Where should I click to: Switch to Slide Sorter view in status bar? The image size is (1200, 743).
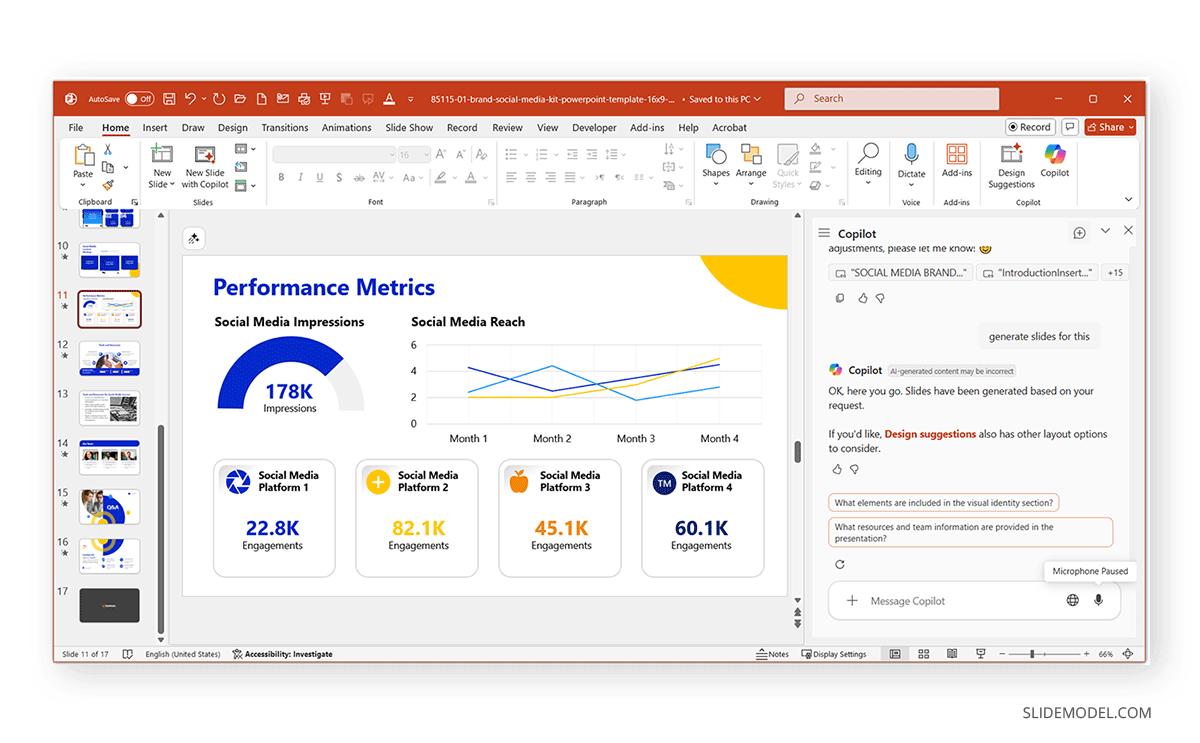coord(923,654)
